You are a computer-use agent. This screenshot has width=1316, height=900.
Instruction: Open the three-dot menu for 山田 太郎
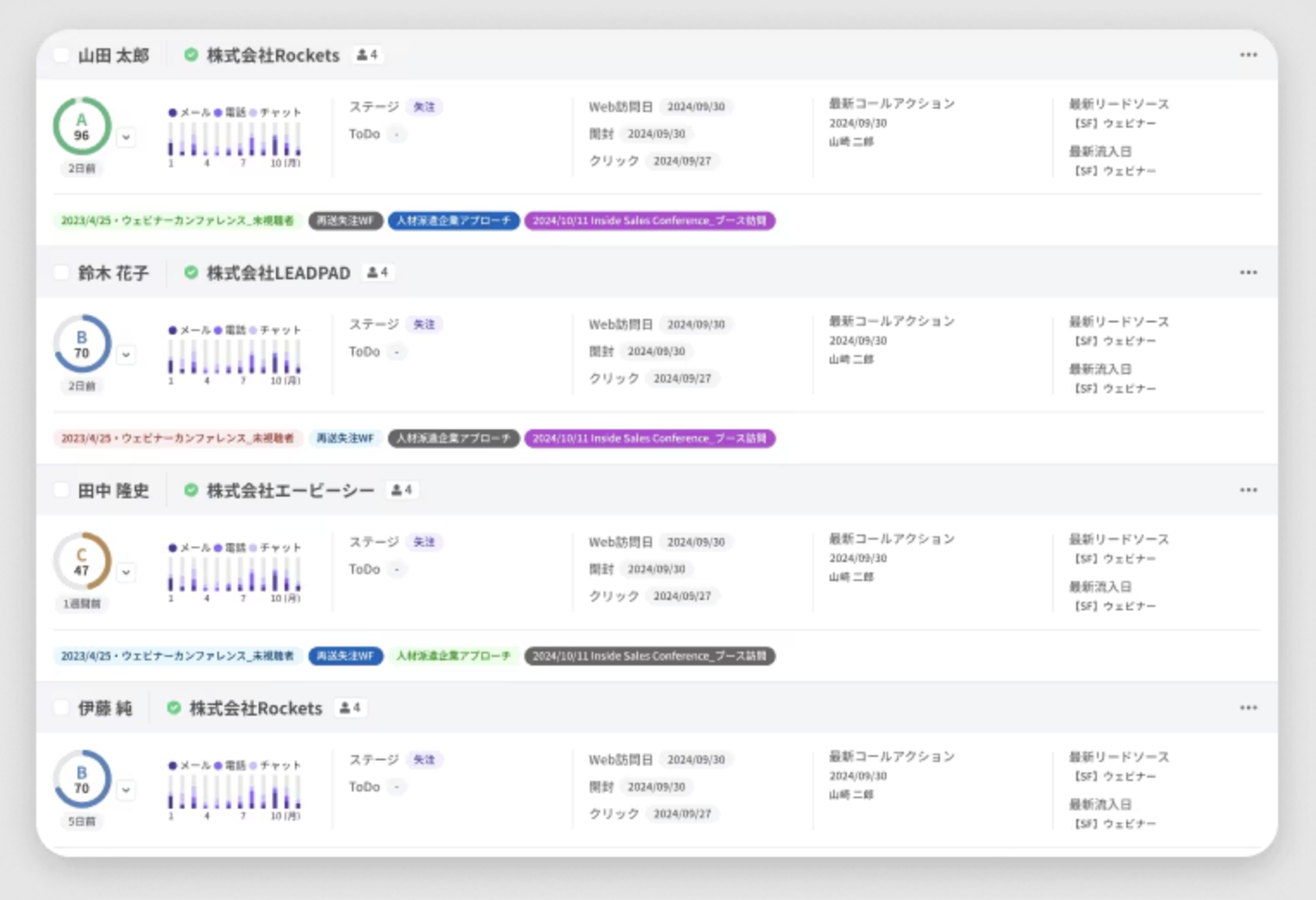1248,55
